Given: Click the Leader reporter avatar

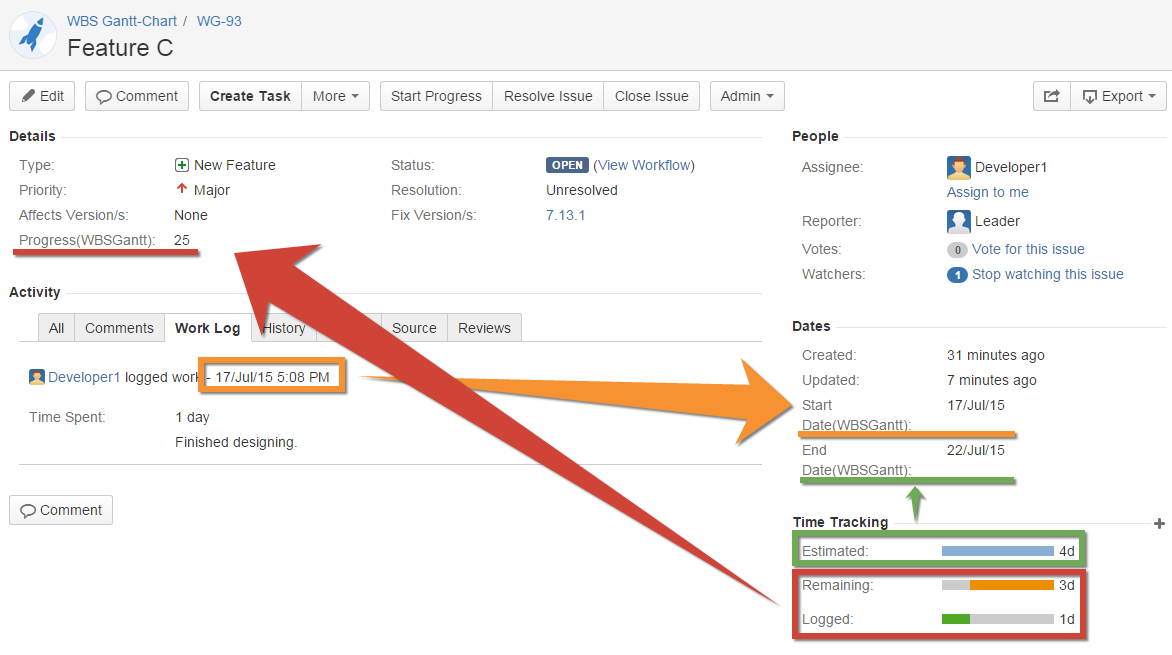Looking at the screenshot, I should 958,221.
